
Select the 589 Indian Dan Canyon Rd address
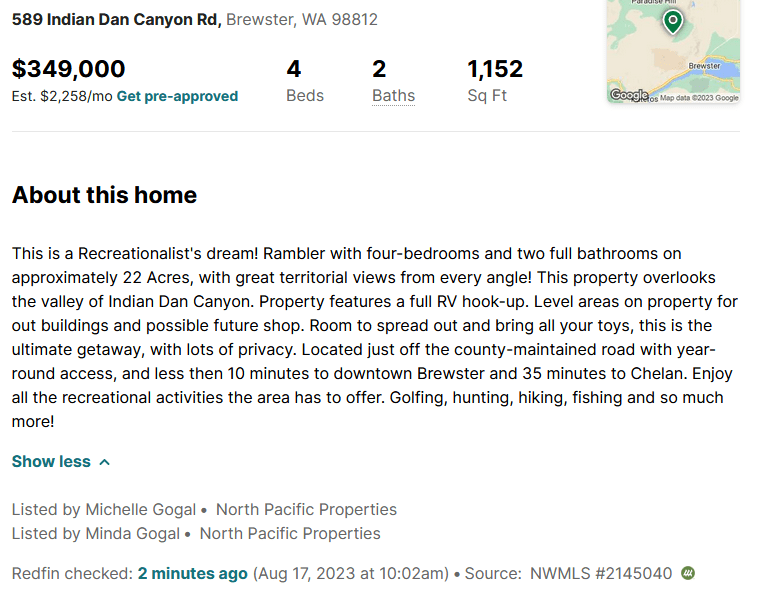(x=116, y=20)
